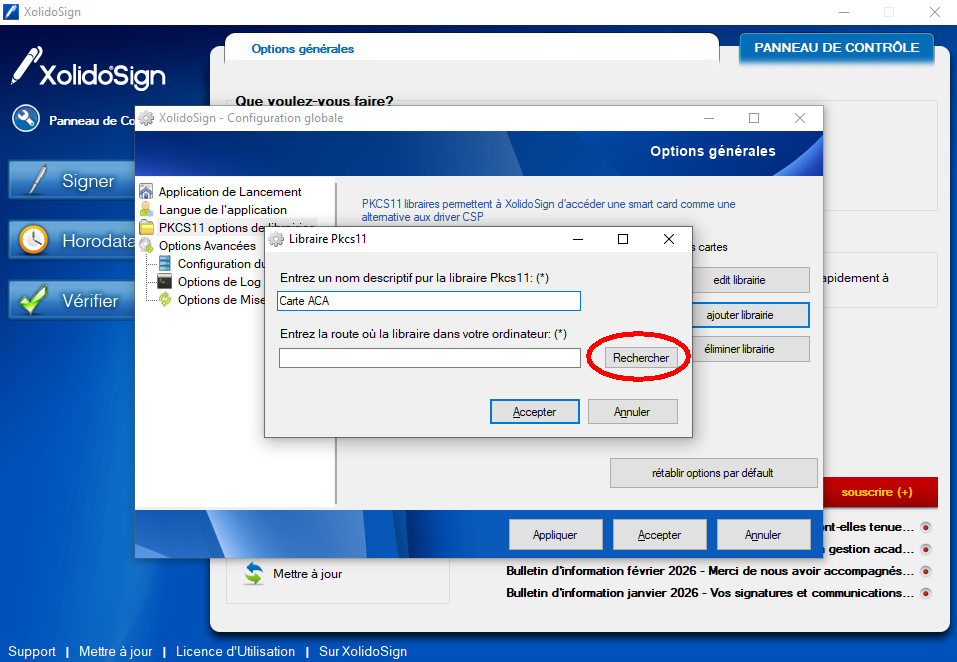
Task: Select 'Options de Log' tree item
Action: click(219, 282)
